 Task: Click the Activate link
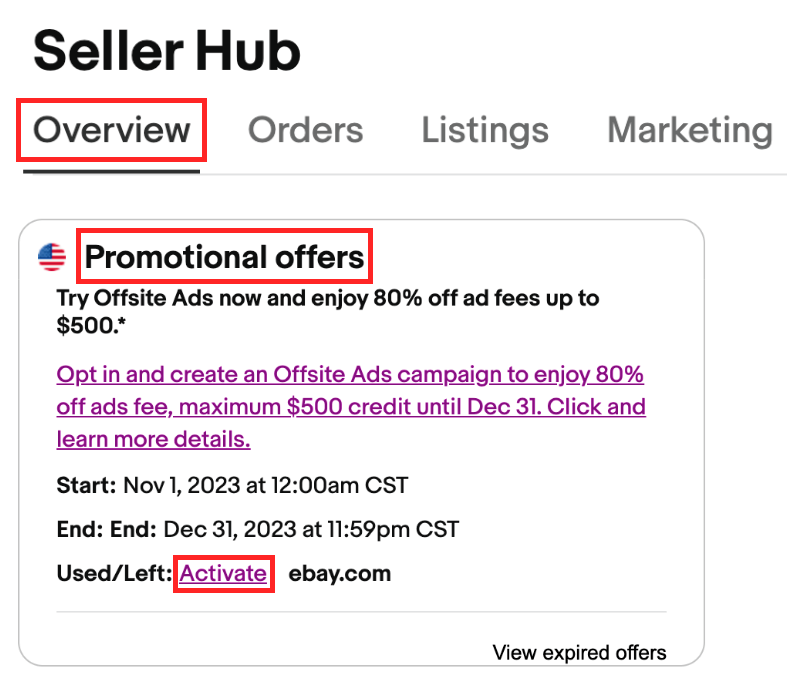[x=223, y=573]
